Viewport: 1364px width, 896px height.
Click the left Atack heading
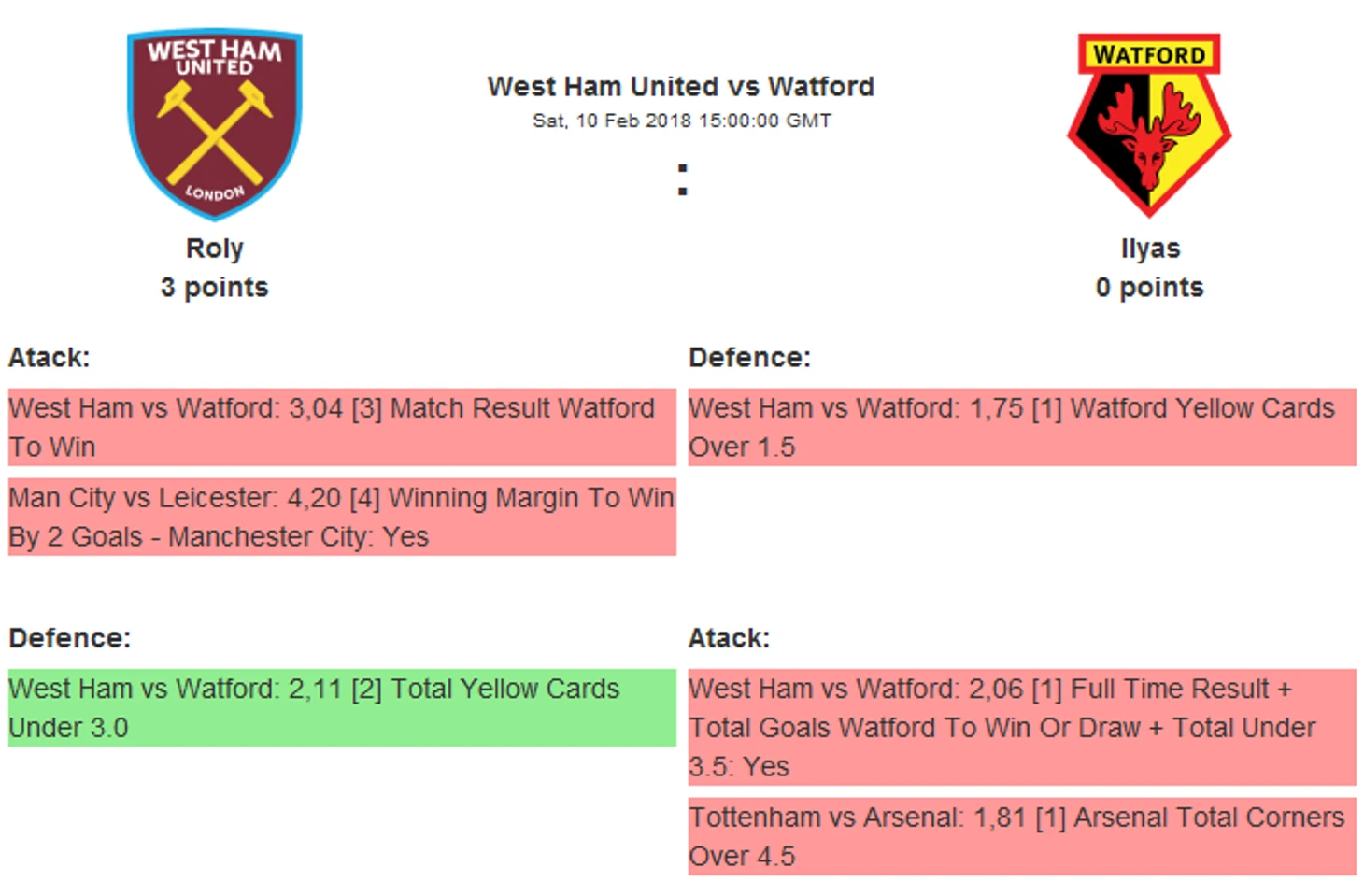click(x=50, y=358)
